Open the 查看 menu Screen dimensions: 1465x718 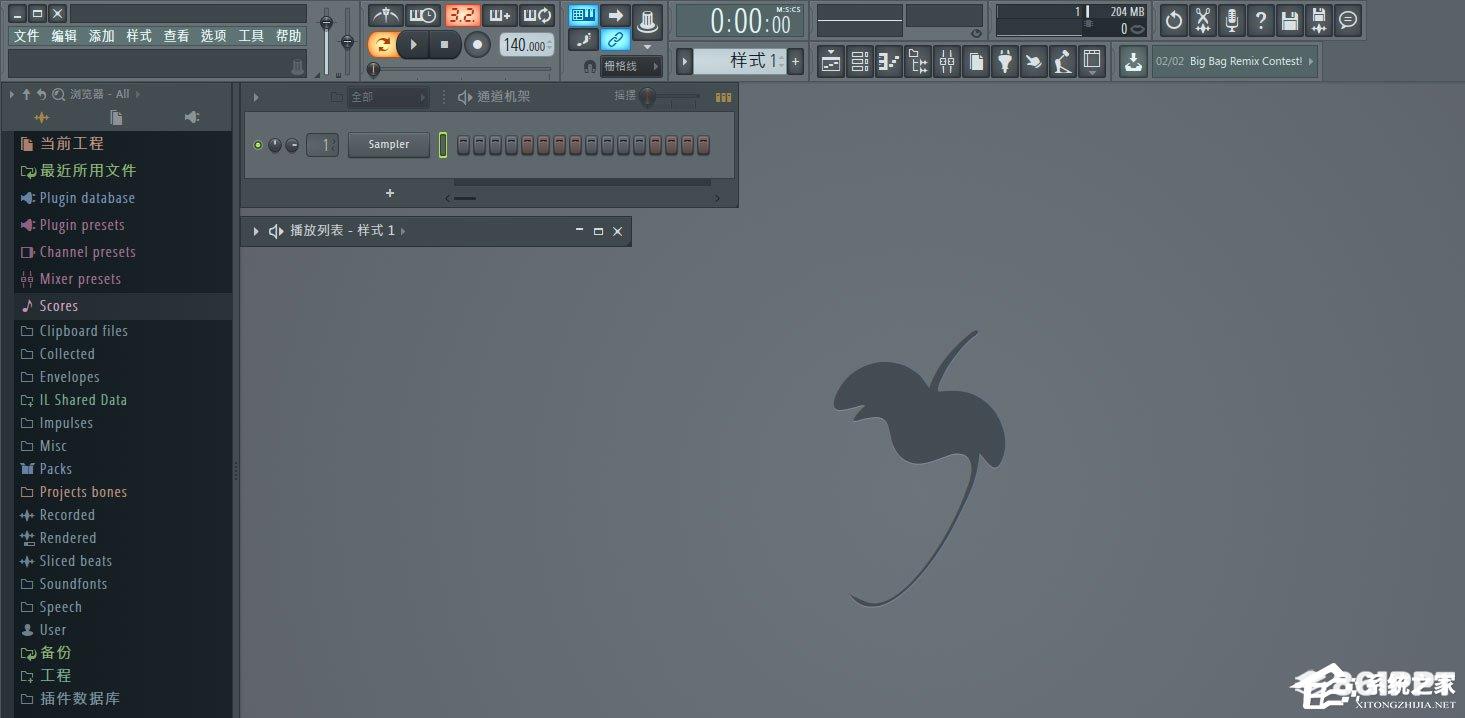coord(177,36)
